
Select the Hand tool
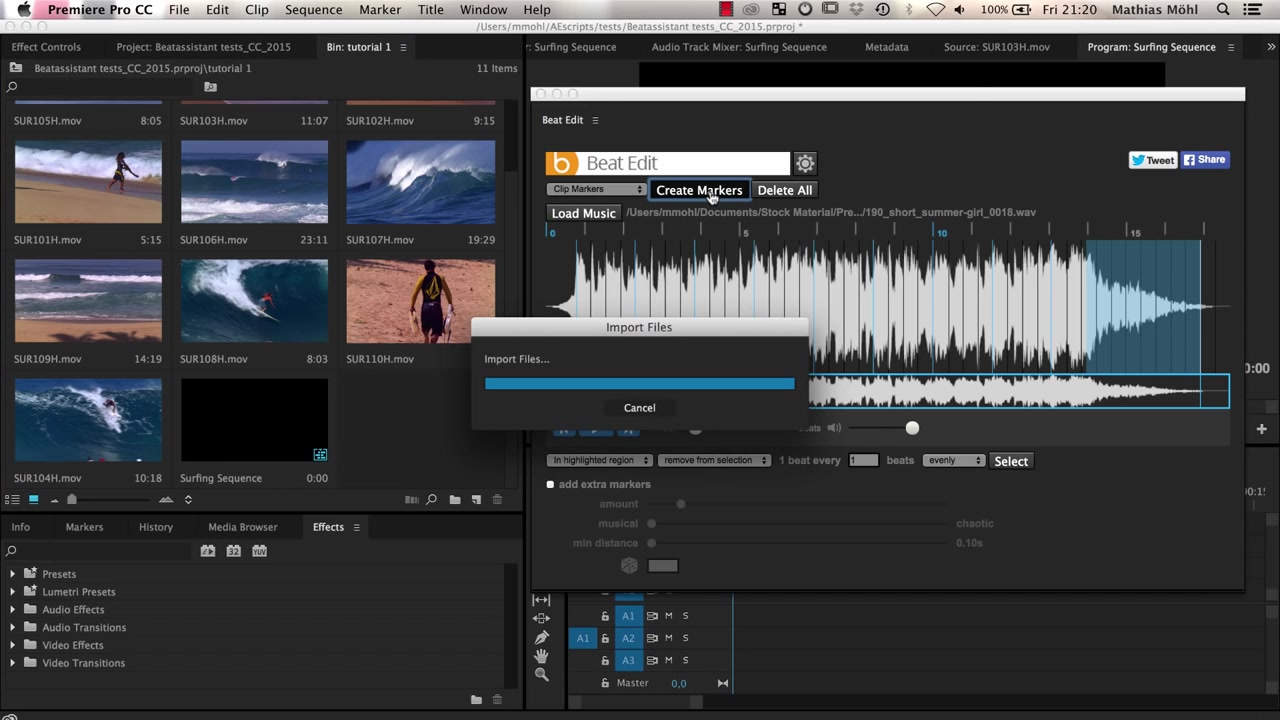click(x=541, y=656)
